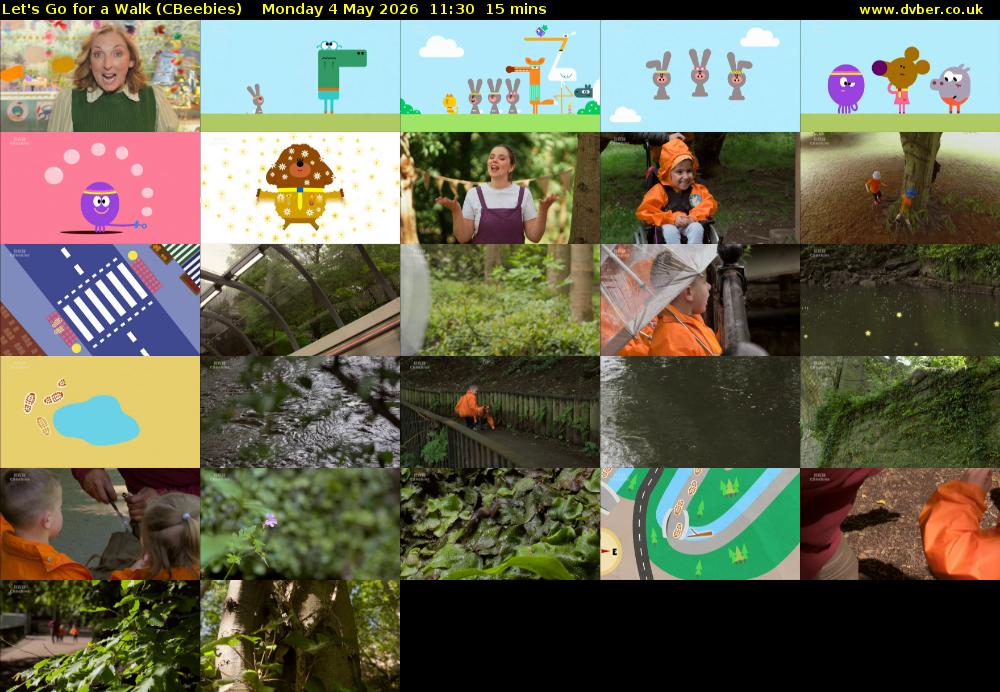
Task: Open thumbnail of person on fenced path
Action: [x=500, y=412]
